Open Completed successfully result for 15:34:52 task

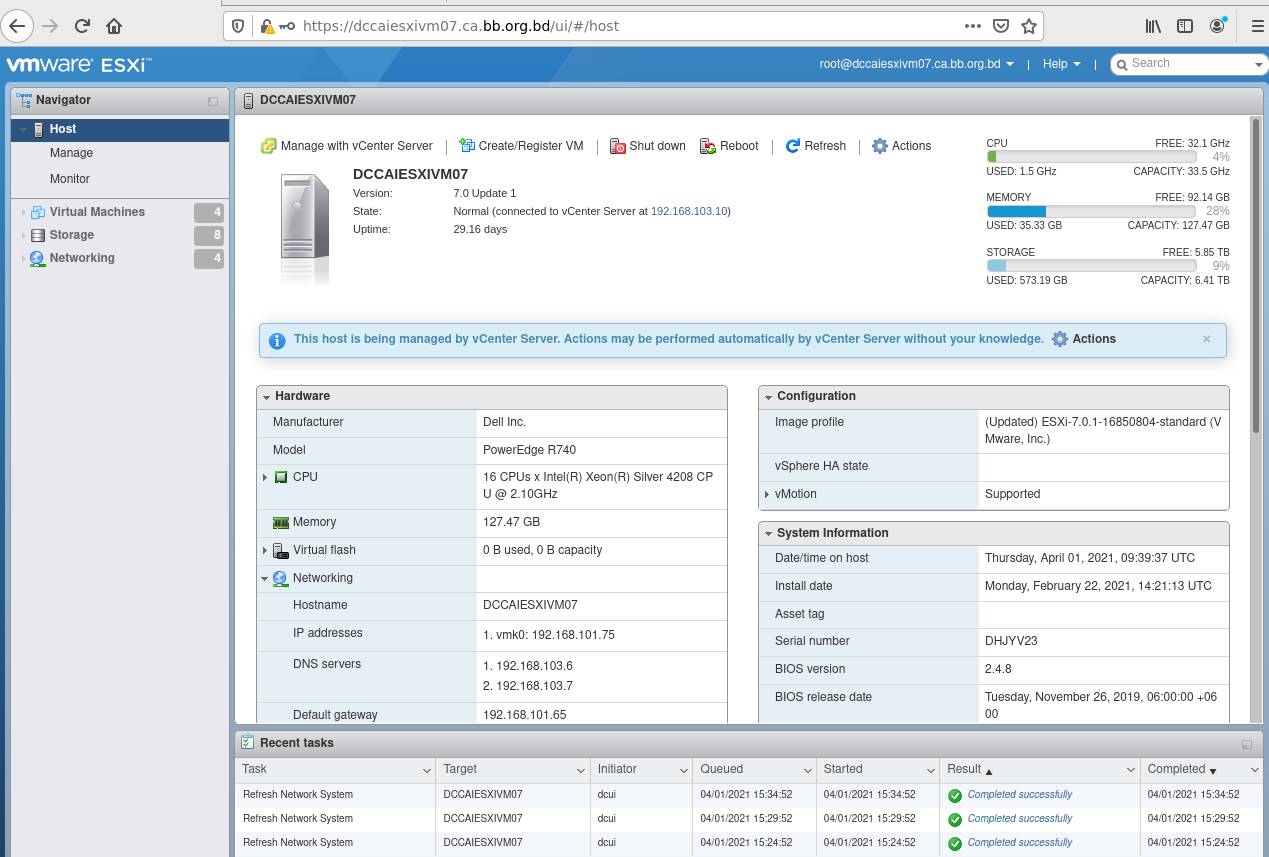click(x=1019, y=795)
